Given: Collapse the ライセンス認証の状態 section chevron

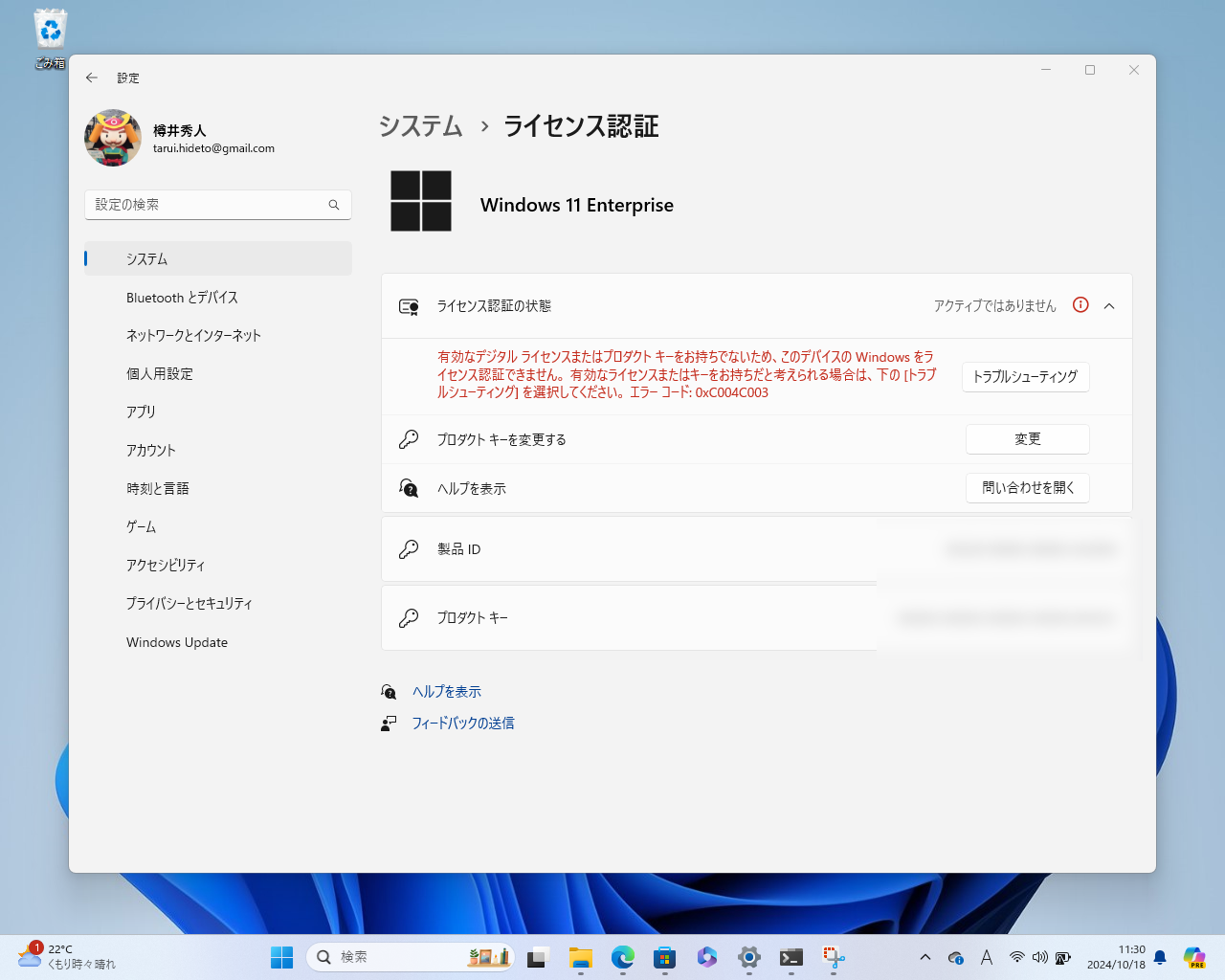Looking at the screenshot, I should tap(1109, 305).
